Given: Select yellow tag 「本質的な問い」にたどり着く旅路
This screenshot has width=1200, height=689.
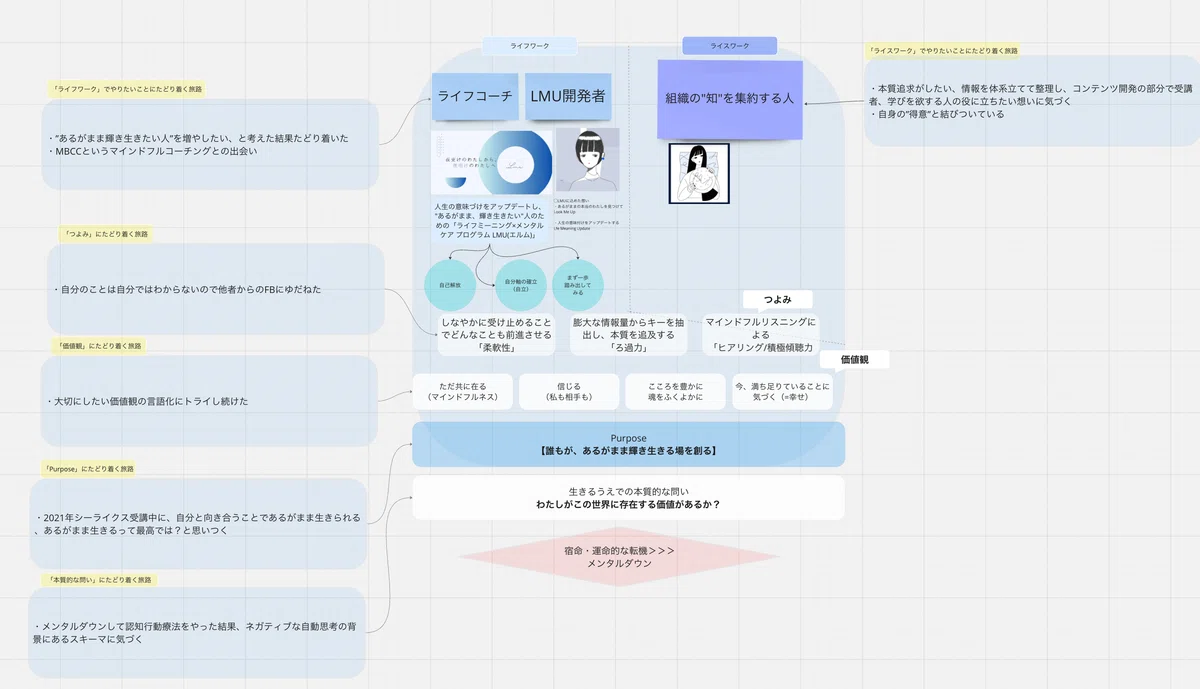Looking at the screenshot, I should pyautogui.click(x=100, y=580).
